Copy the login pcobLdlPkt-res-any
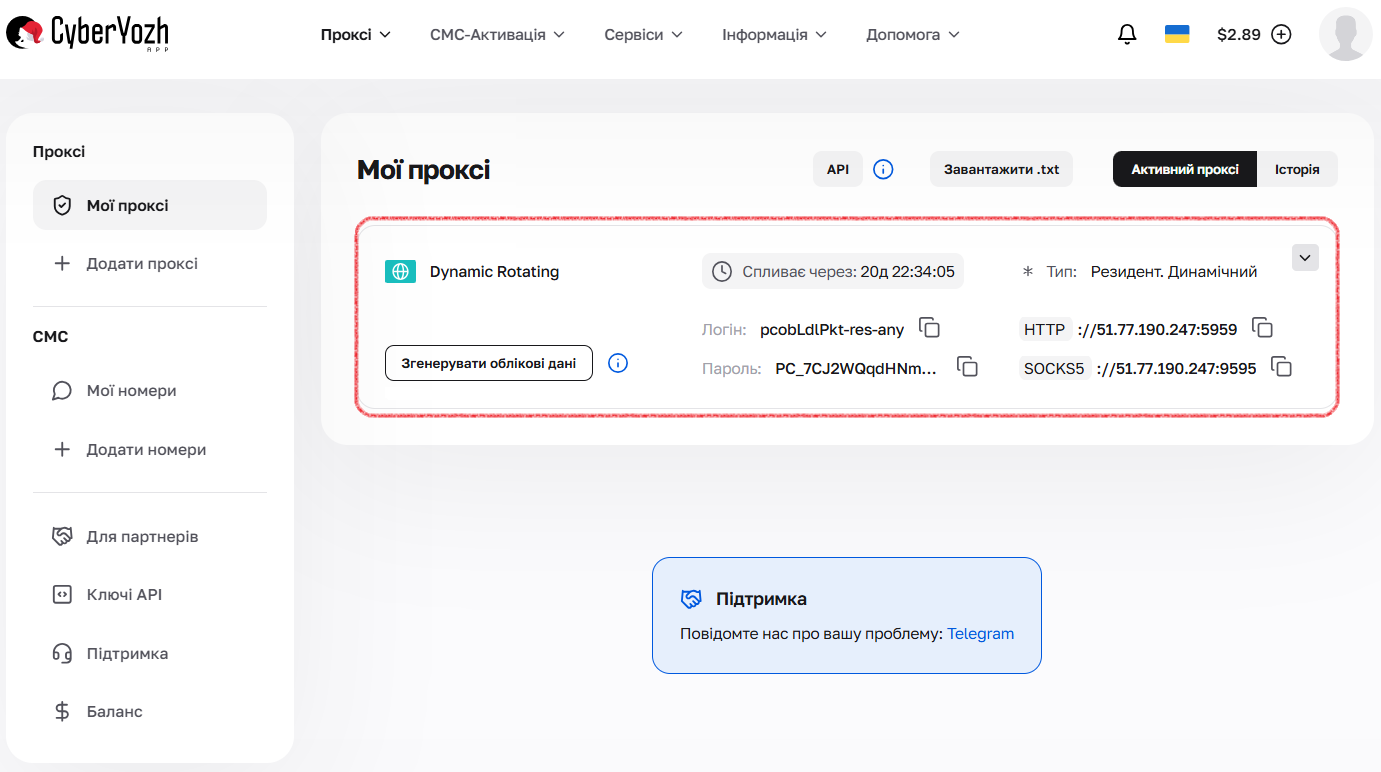The height and width of the screenshot is (772, 1381). 929,328
